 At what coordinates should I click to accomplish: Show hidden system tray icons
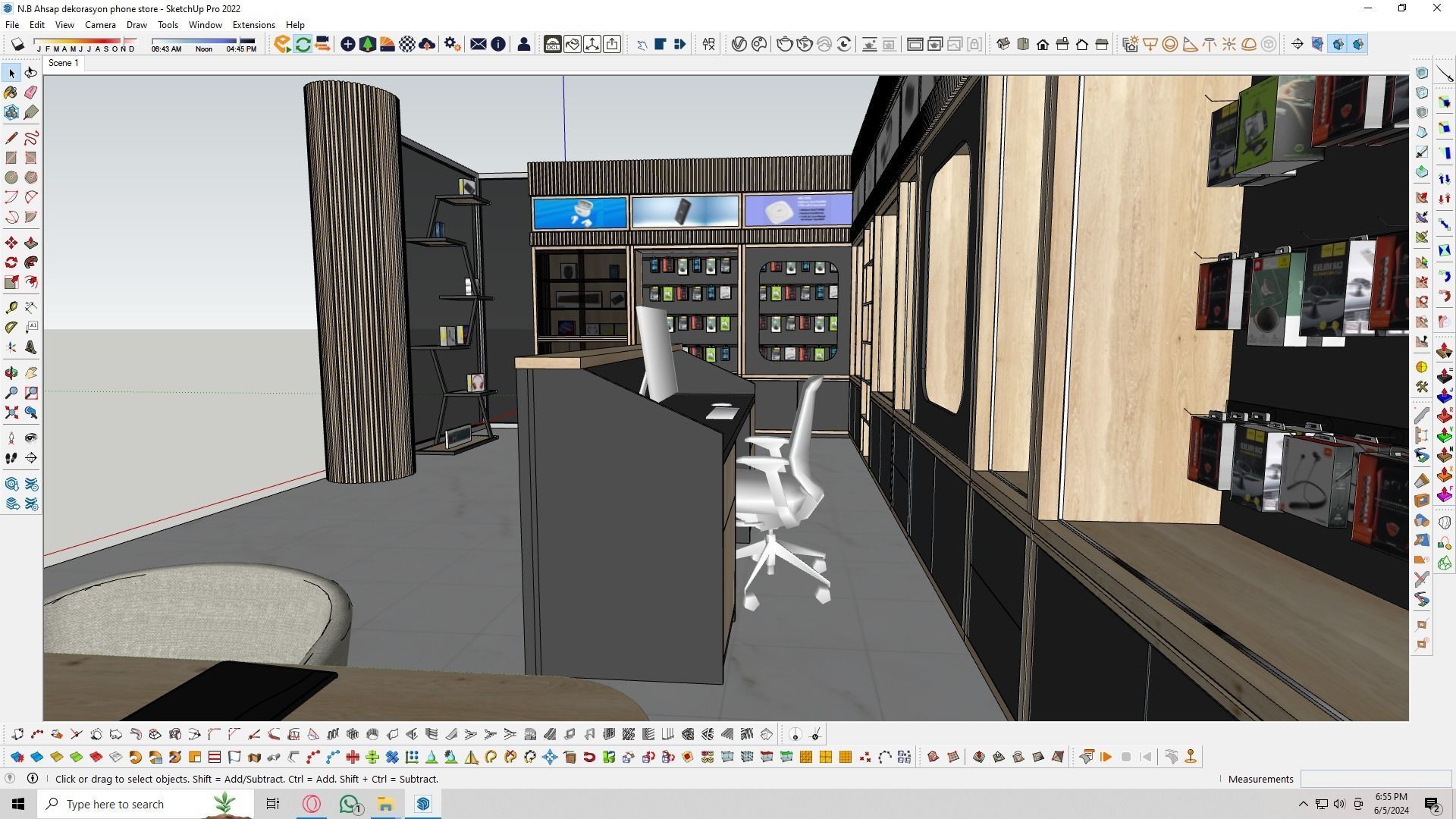(1304, 804)
